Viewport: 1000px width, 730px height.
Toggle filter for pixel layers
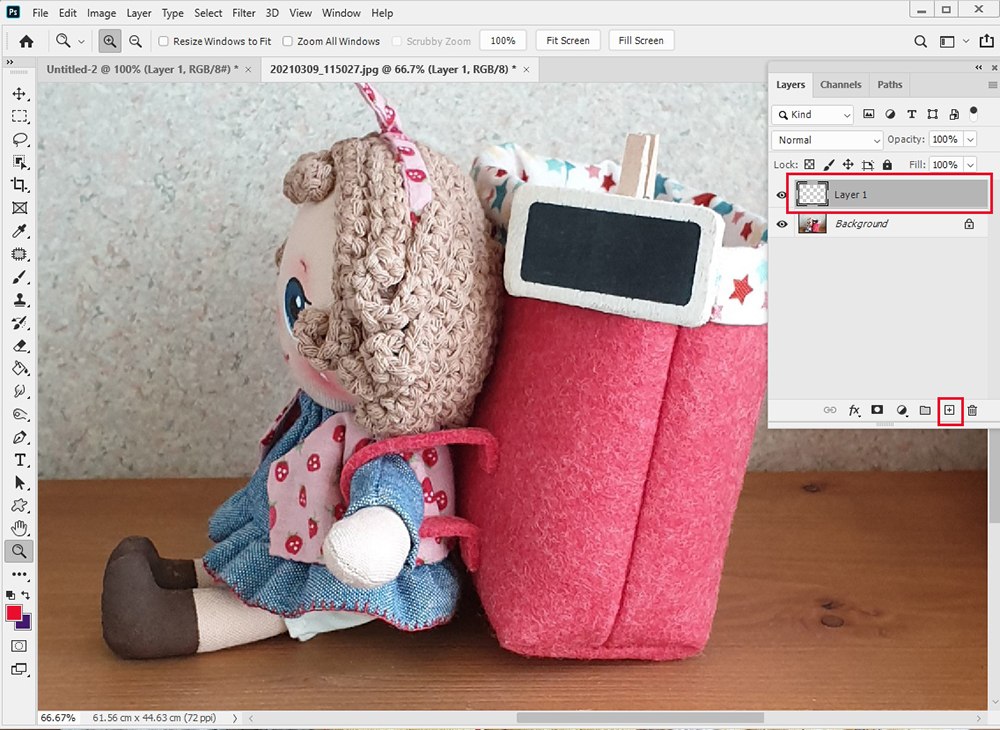click(869, 114)
